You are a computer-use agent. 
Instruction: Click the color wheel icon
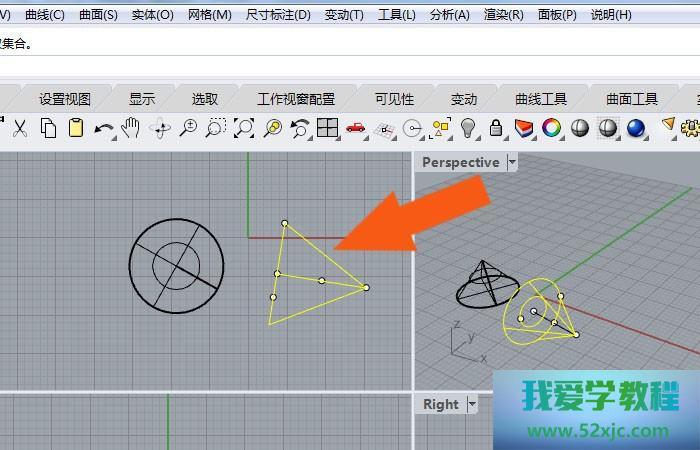pyautogui.click(x=551, y=128)
